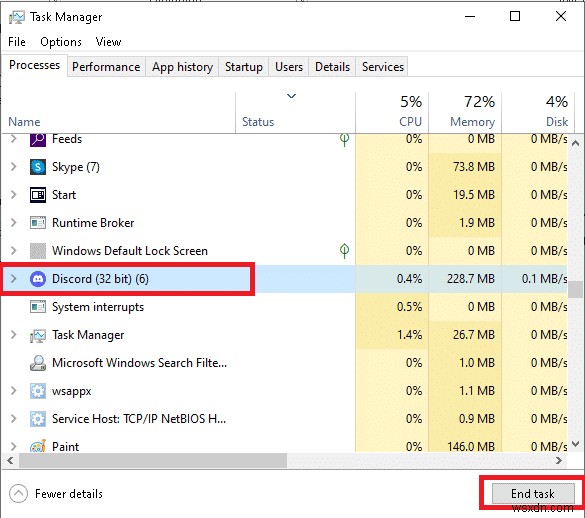
Task: Switch to the App history tab
Action: click(182, 67)
